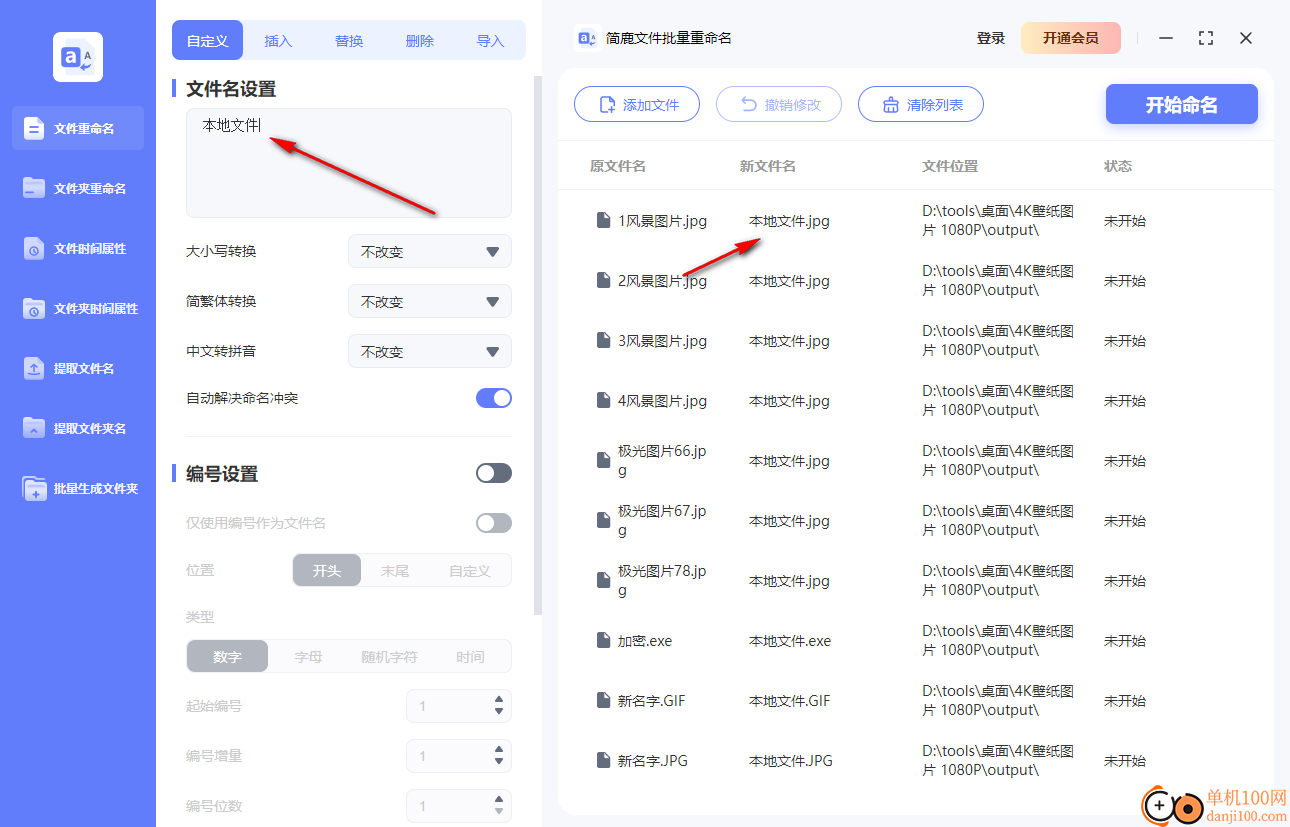Click 开通会员 button
Screen dimensions: 1290x827
click(x=1071, y=38)
